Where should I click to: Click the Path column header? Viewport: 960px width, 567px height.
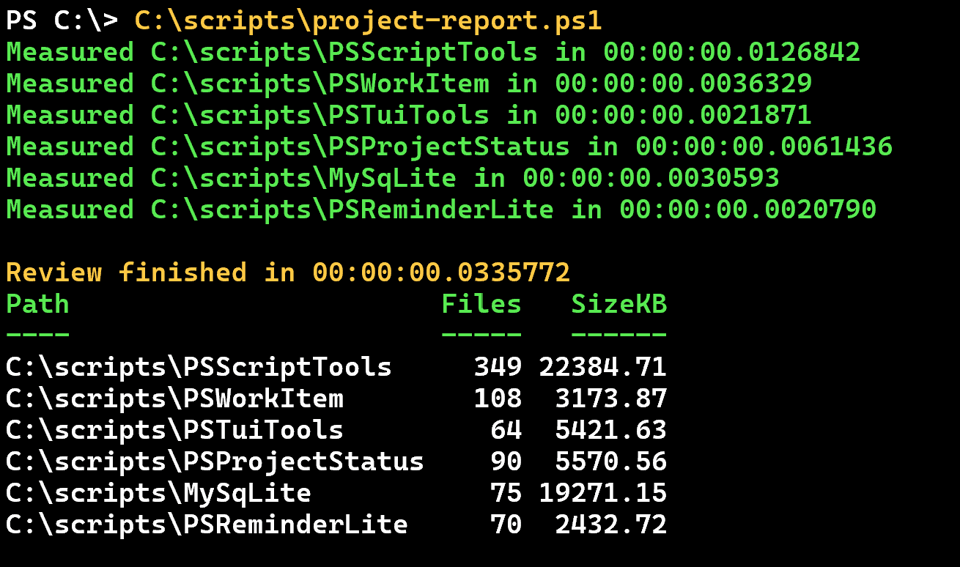[37, 304]
